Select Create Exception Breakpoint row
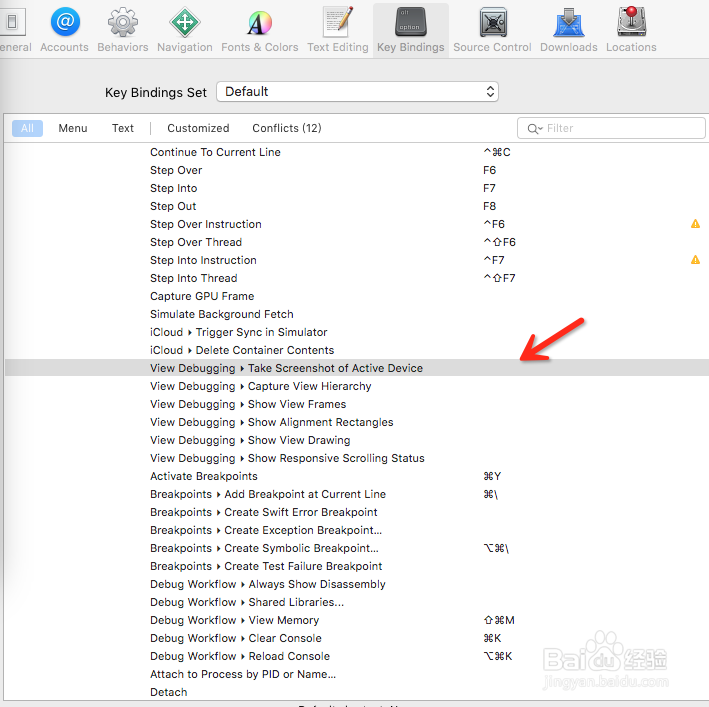 356,530
